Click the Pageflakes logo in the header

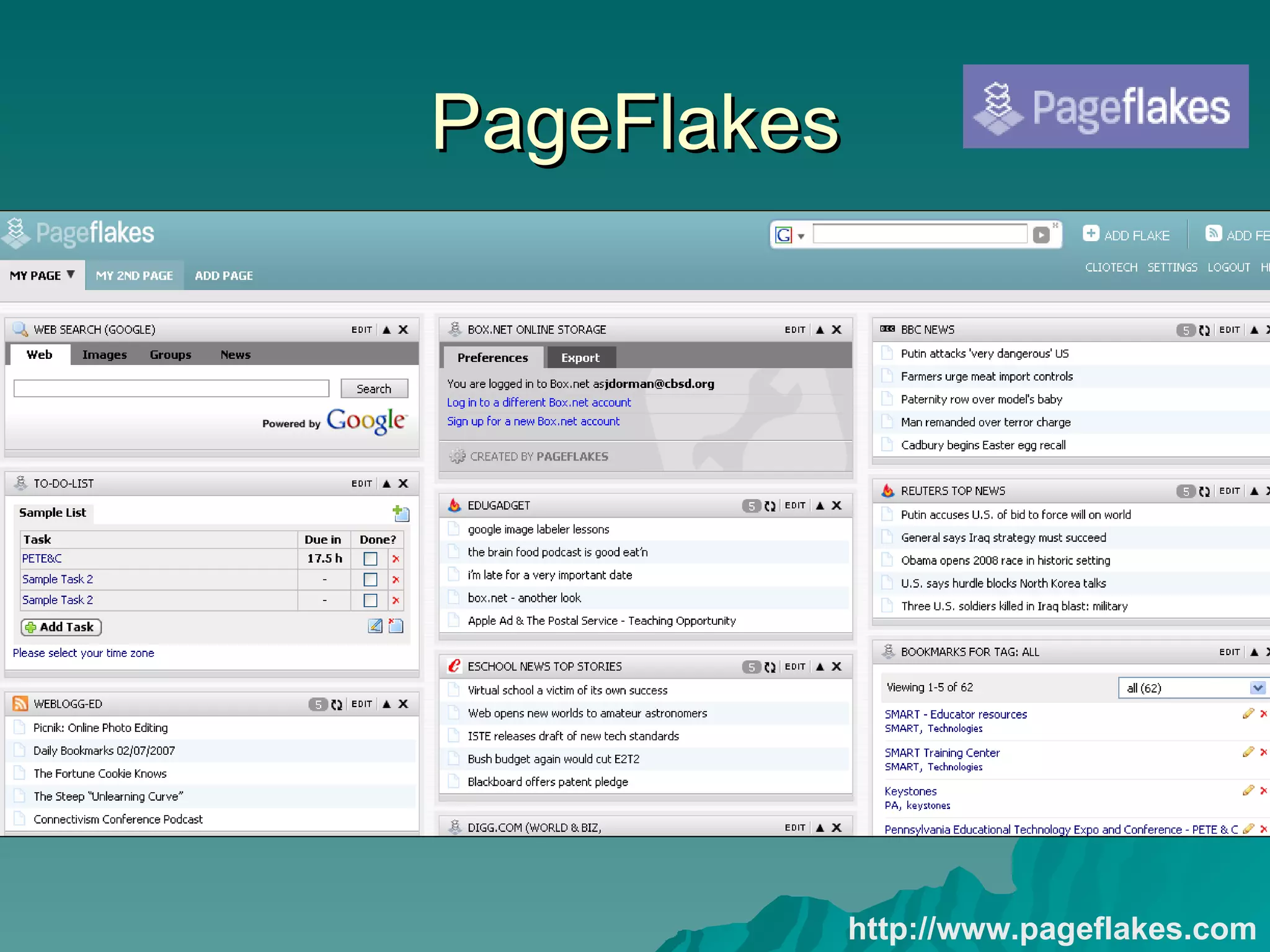pos(78,233)
